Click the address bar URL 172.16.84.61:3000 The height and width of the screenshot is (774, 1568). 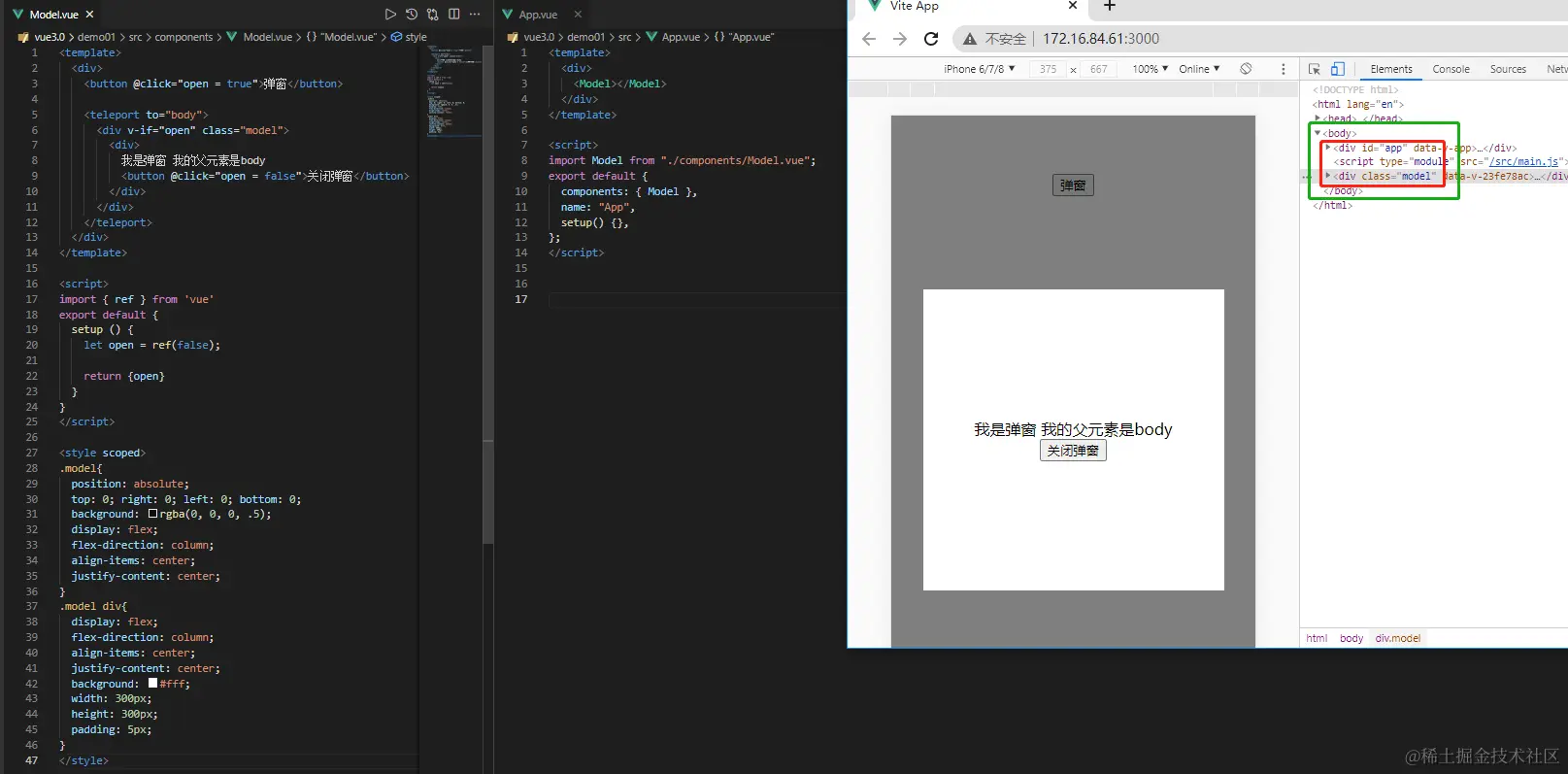(1101, 39)
